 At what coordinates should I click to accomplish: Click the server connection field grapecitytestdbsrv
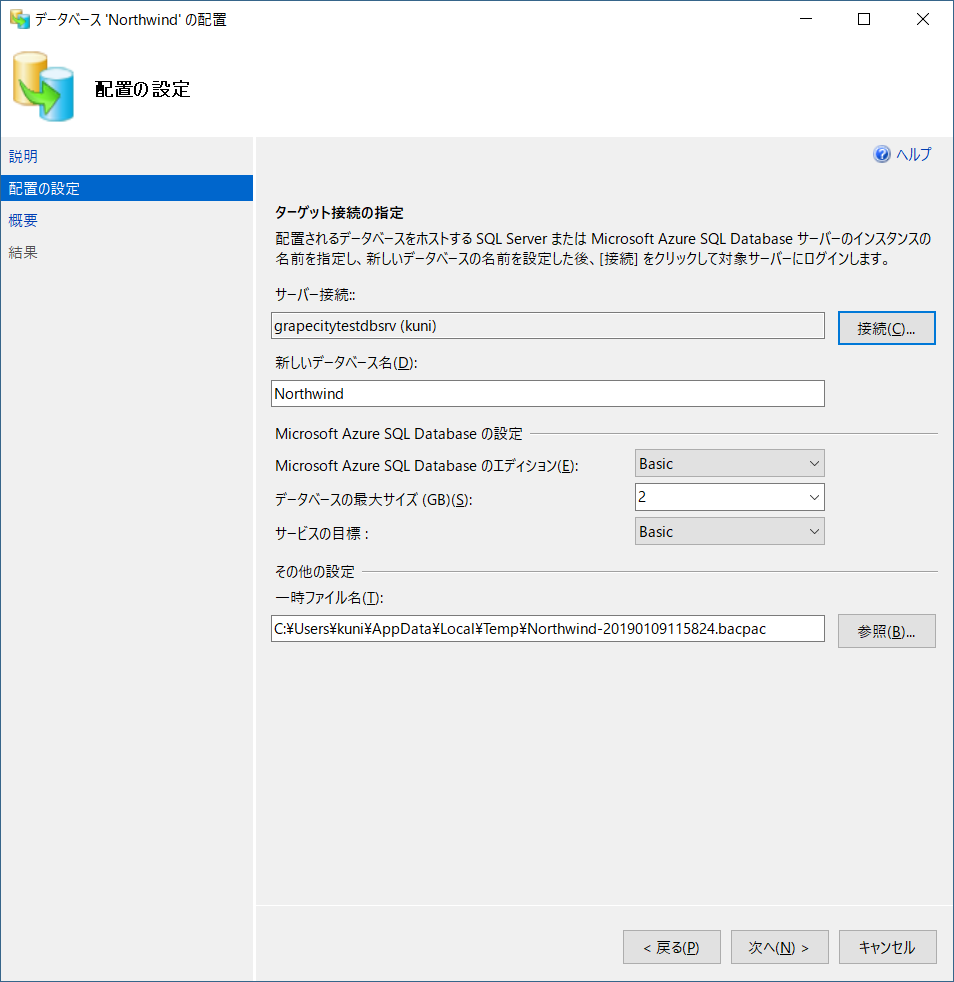coord(547,326)
